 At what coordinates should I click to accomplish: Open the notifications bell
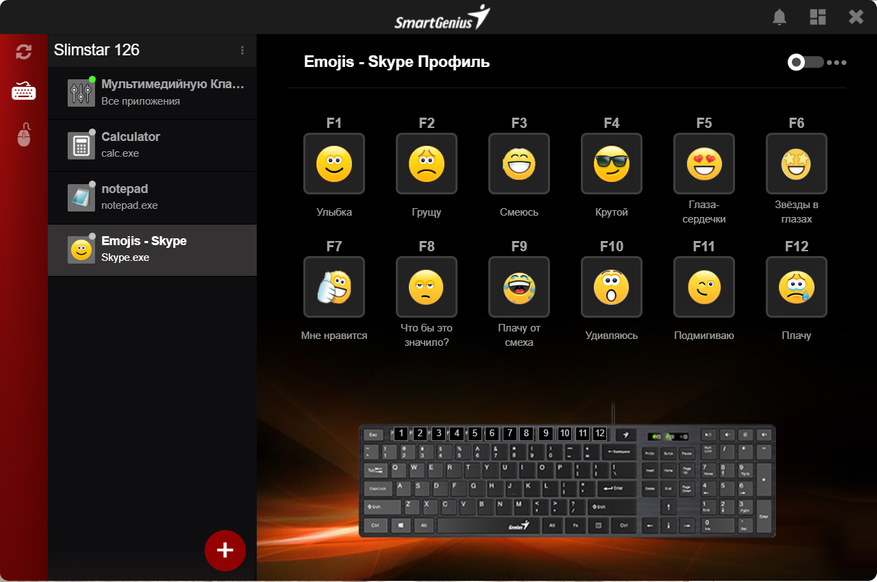[x=779, y=17]
